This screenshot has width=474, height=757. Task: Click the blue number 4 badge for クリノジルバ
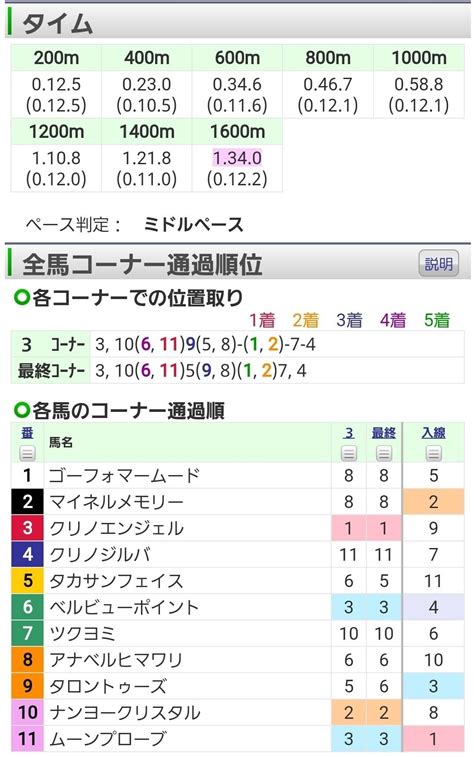pyautogui.click(x=28, y=554)
